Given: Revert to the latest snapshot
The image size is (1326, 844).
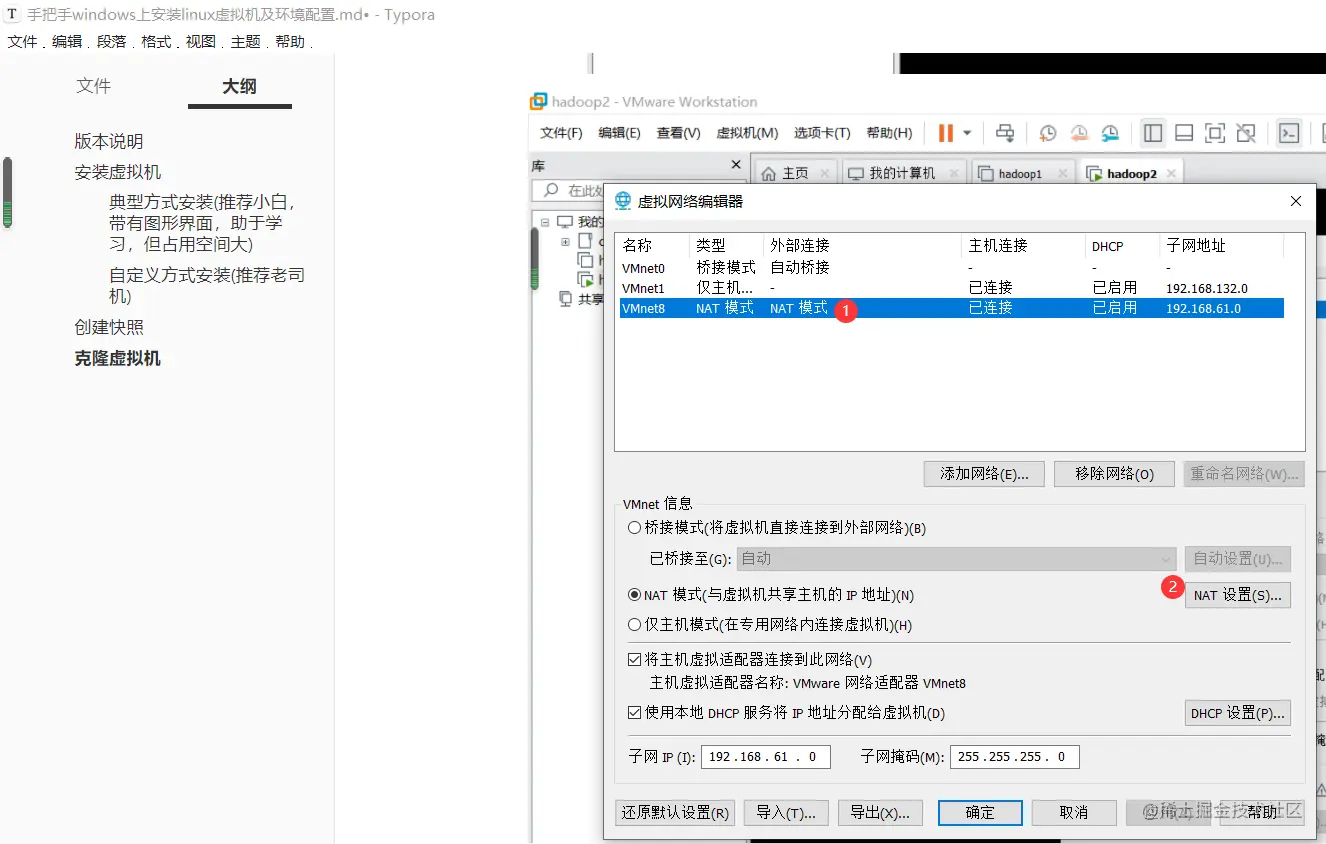Looking at the screenshot, I should [x=1080, y=132].
